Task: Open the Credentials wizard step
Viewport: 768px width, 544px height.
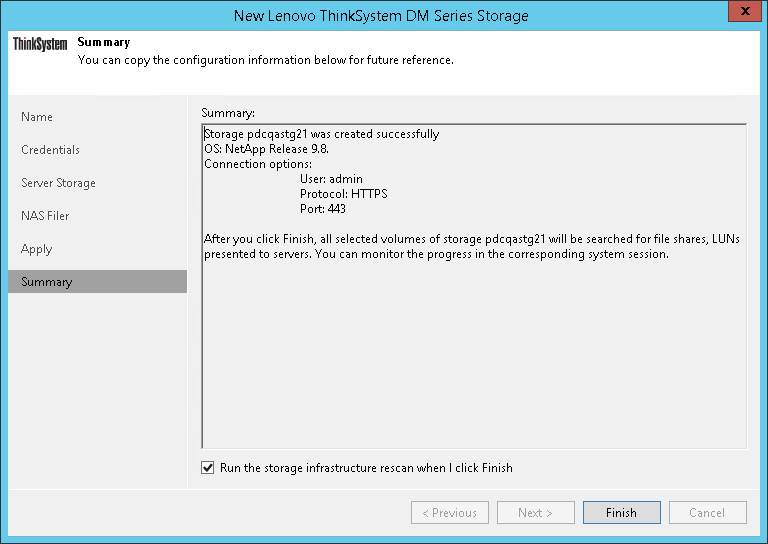Action: [50, 150]
